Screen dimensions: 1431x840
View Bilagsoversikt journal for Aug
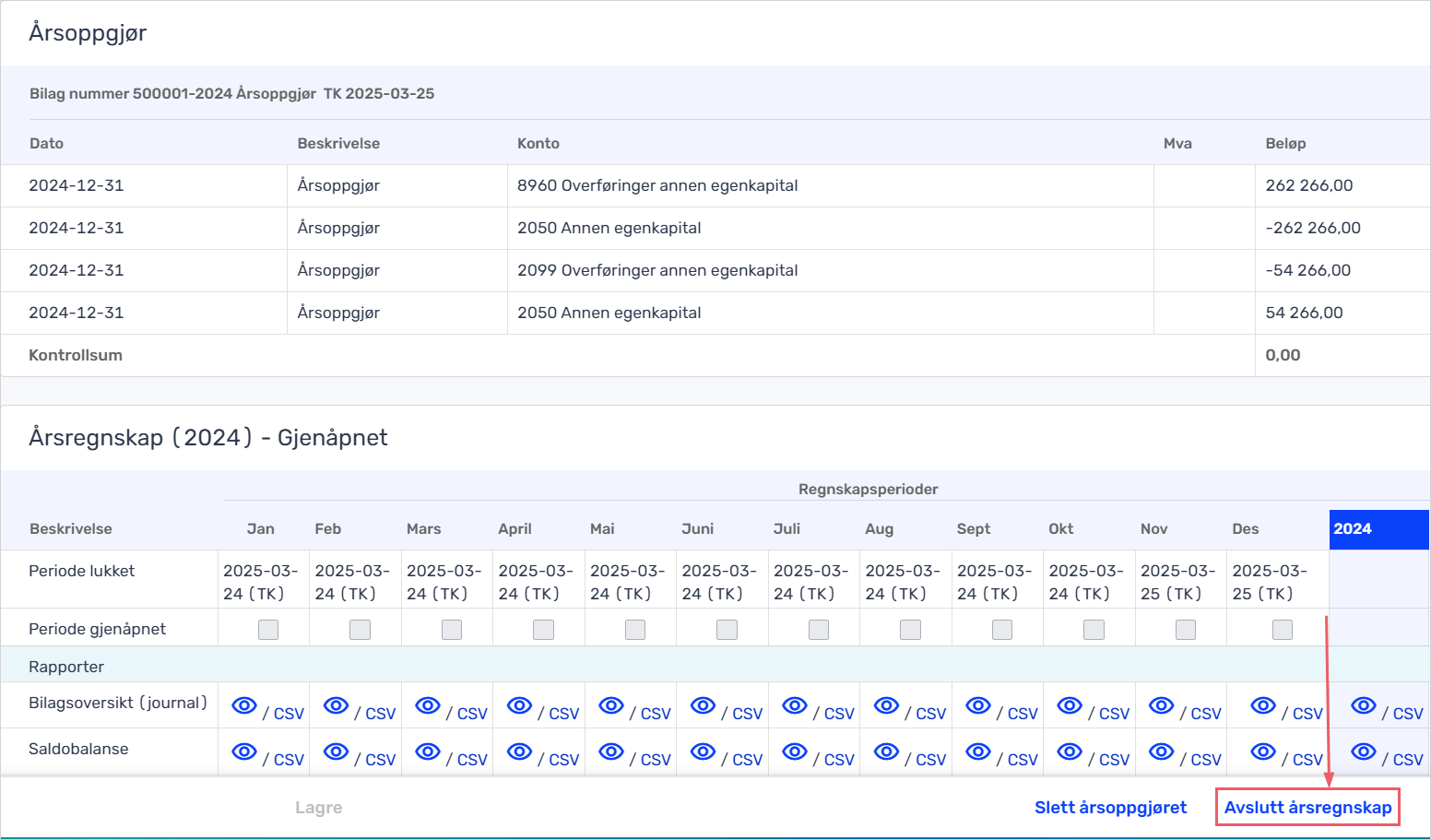(886, 705)
